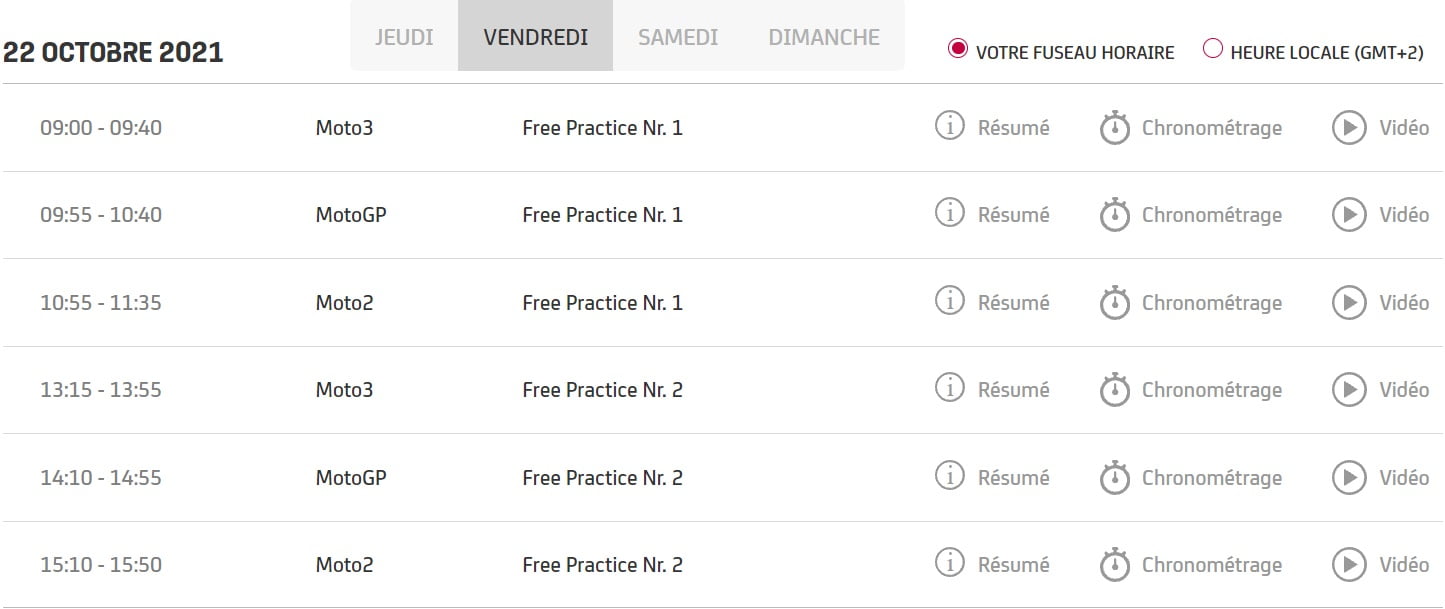Click the Chronométrage link for Moto3 Free Practice Nr. 2

(x=1211, y=390)
